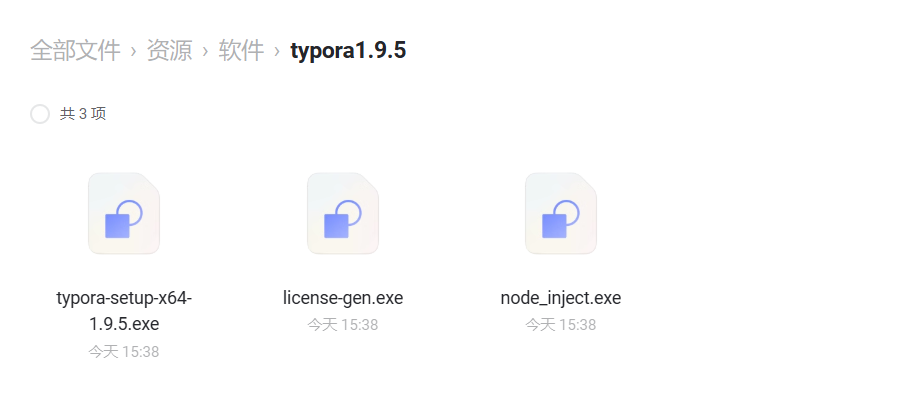Click the chevron after 资源
Screen dimensions: 903x402
pos(205,51)
